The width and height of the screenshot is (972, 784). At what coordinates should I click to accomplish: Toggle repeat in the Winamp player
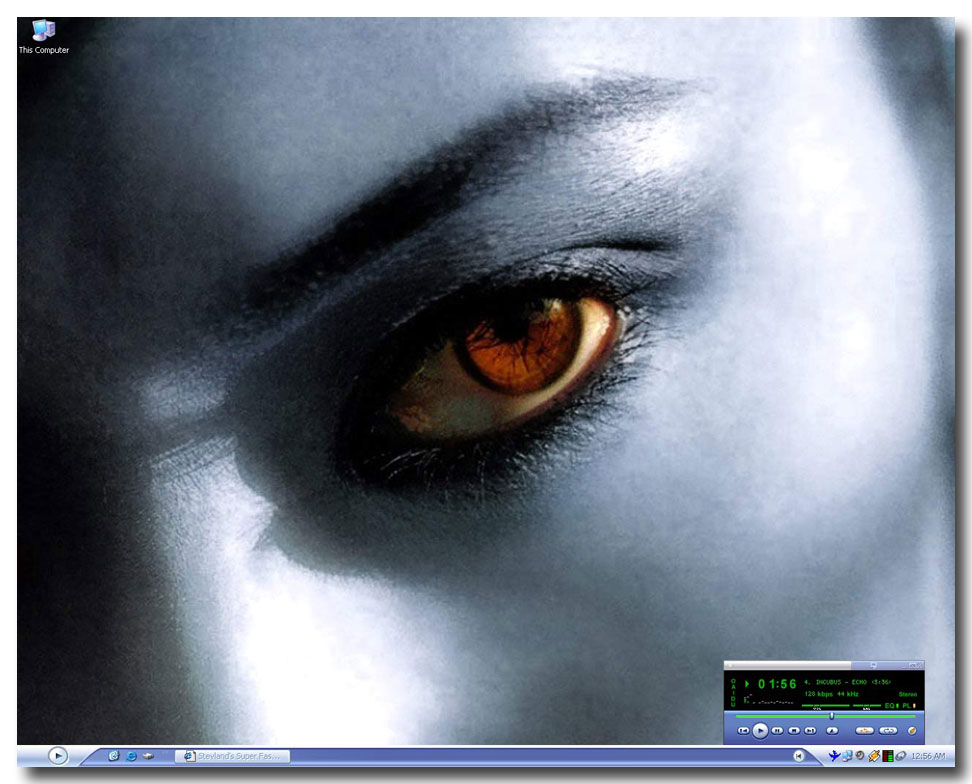coord(888,731)
